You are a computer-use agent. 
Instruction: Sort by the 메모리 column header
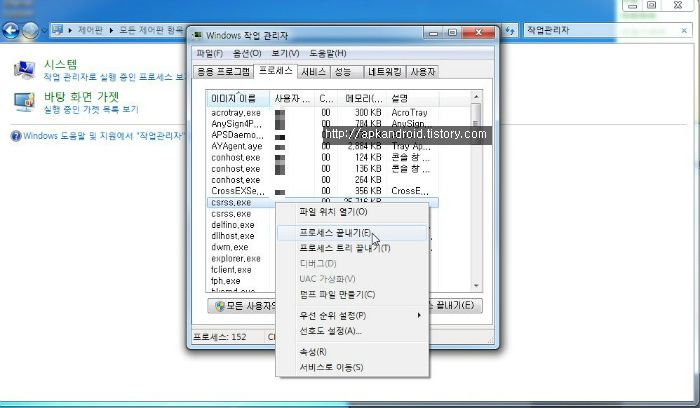tap(363, 98)
